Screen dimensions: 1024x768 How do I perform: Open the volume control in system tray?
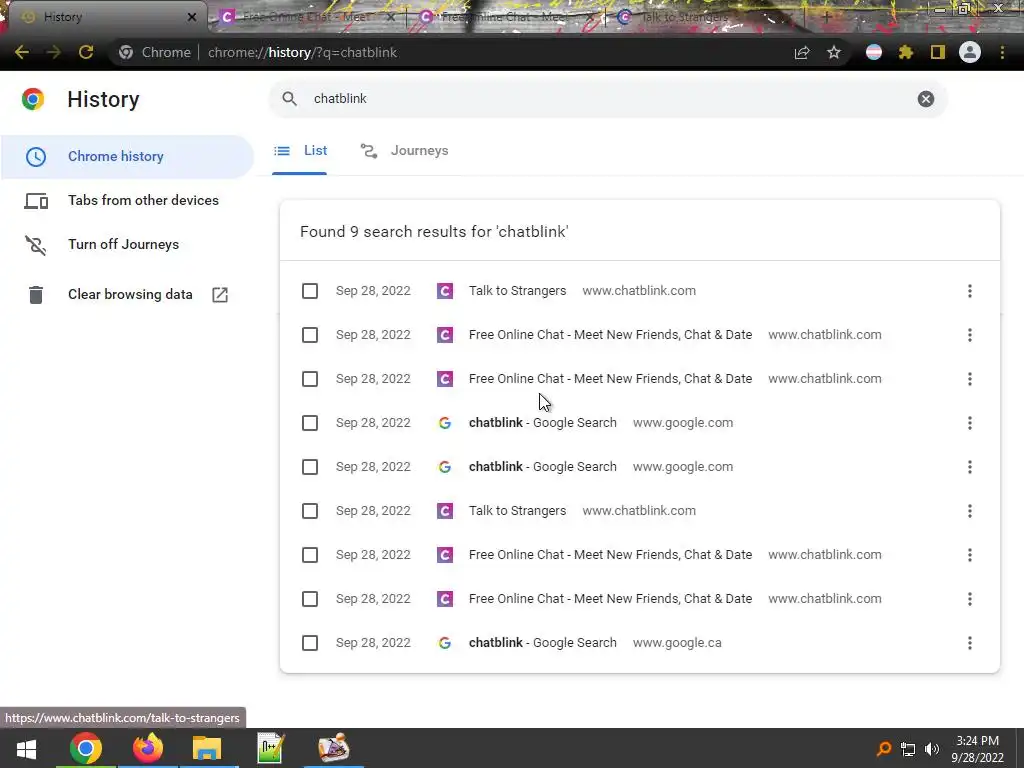(932, 748)
